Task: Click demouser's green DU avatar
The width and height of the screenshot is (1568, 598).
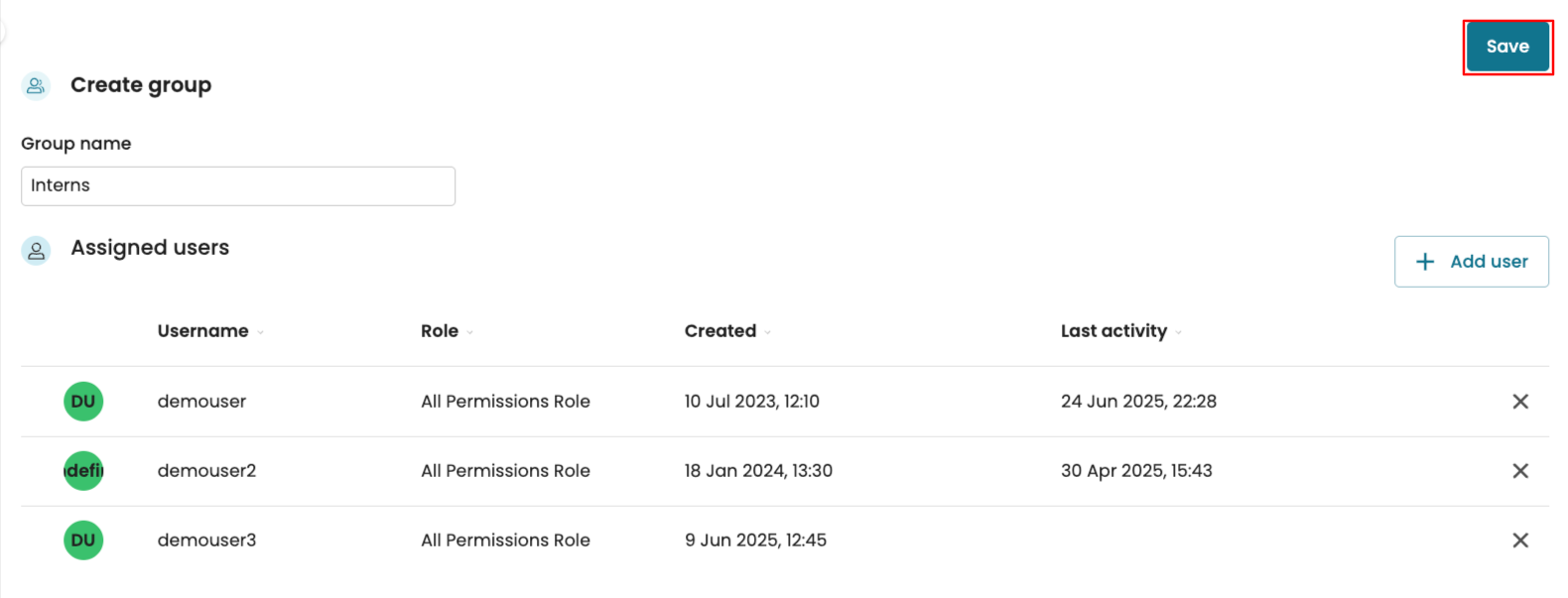Action: 83,402
